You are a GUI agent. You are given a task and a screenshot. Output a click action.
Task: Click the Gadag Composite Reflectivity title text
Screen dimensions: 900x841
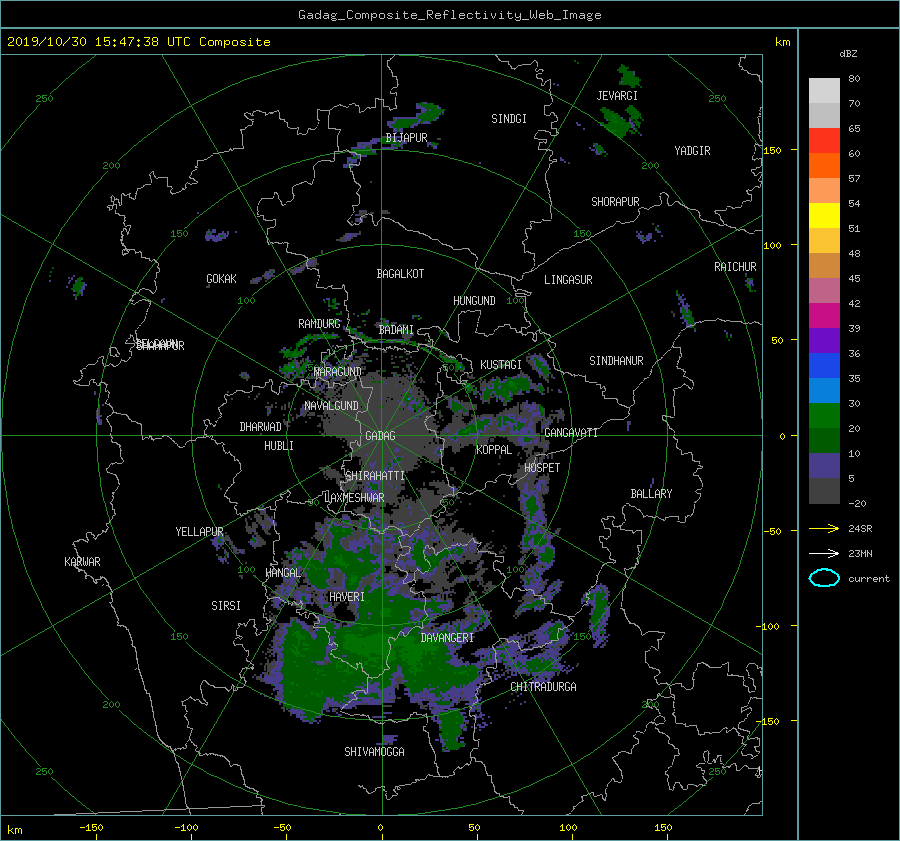pyautogui.click(x=449, y=15)
